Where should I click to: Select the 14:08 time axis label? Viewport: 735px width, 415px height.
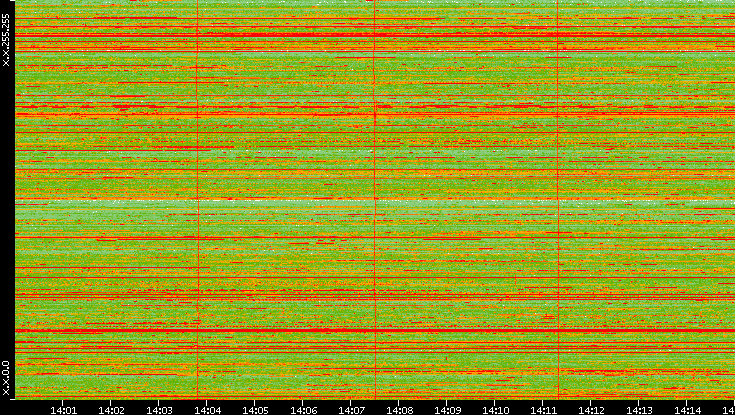(x=399, y=410)
